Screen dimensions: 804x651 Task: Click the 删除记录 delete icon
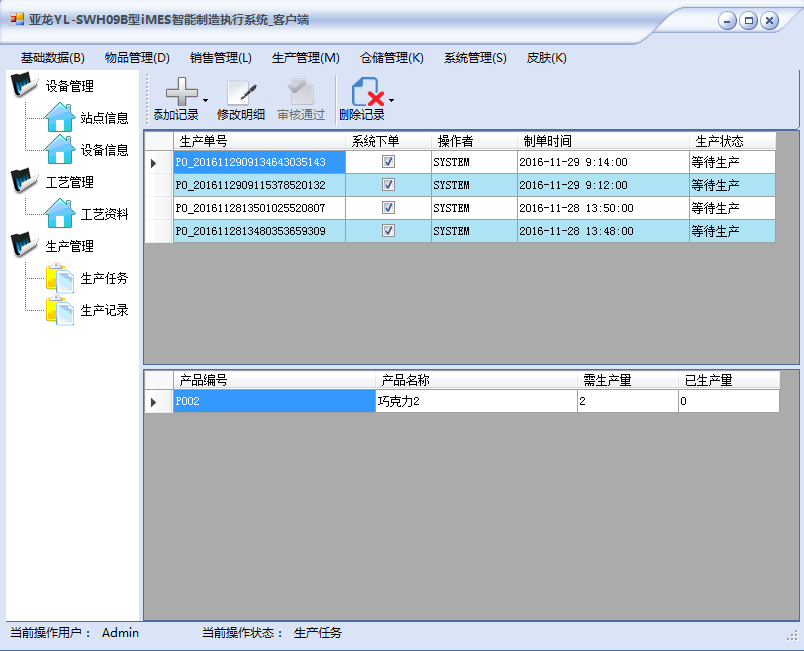pyautogui.click(x=367, y=93)
